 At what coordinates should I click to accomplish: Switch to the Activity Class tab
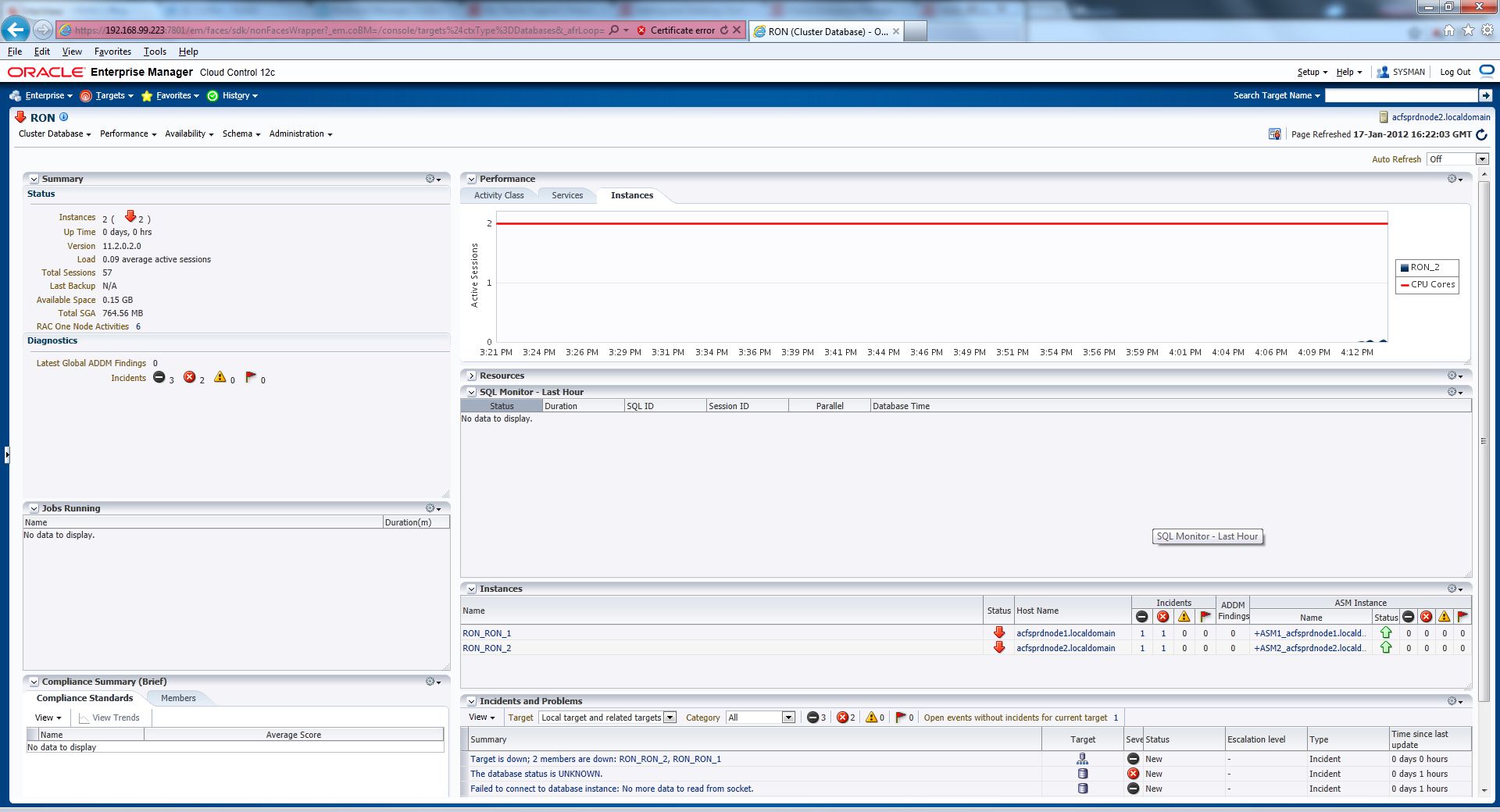coord(498,195)
